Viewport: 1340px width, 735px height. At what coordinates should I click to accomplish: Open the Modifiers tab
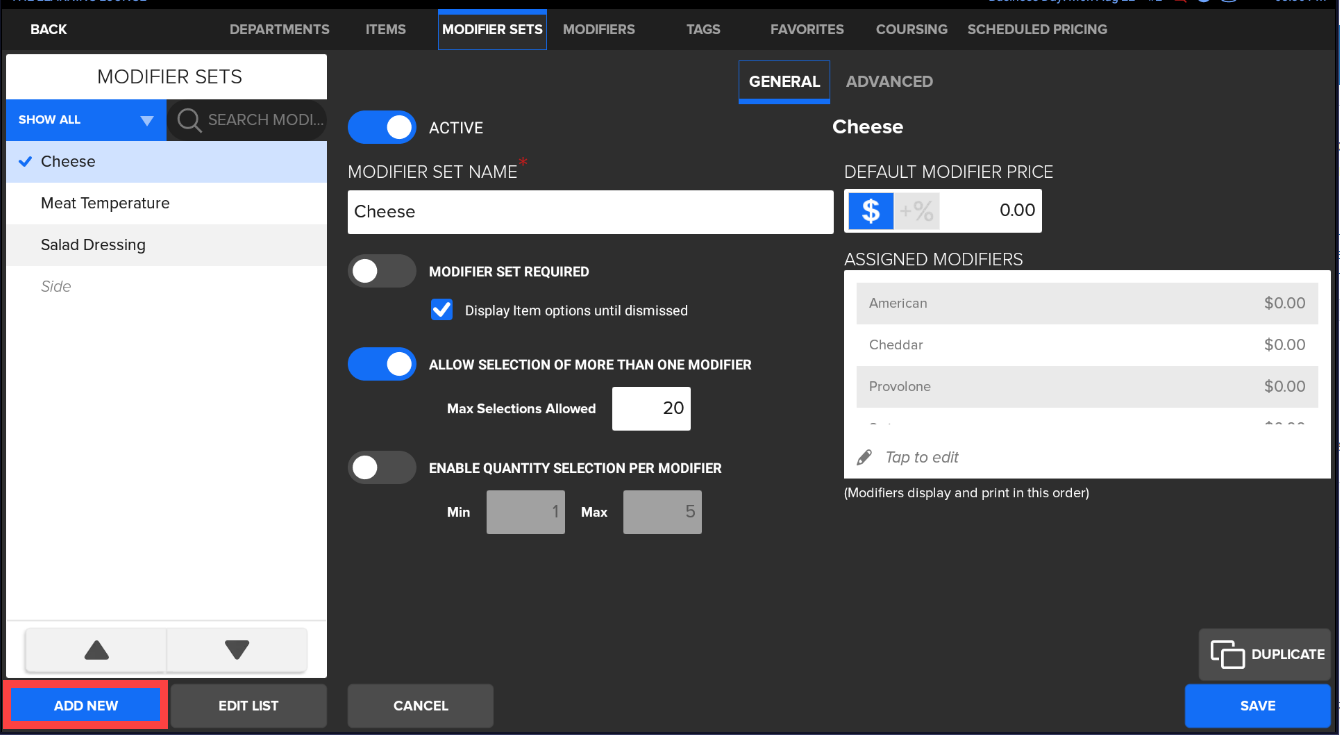tap(598, 29)
